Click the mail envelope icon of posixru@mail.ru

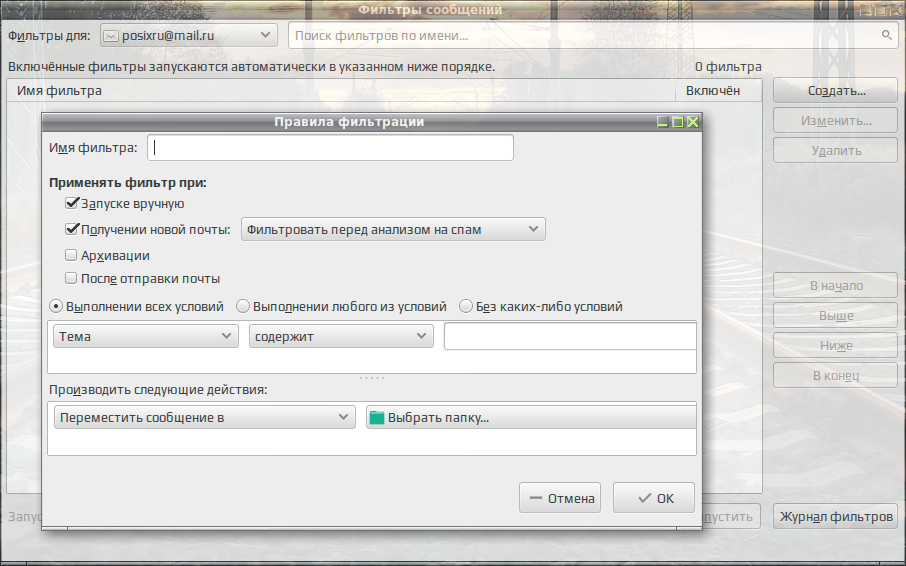click(x=111, y=36)
